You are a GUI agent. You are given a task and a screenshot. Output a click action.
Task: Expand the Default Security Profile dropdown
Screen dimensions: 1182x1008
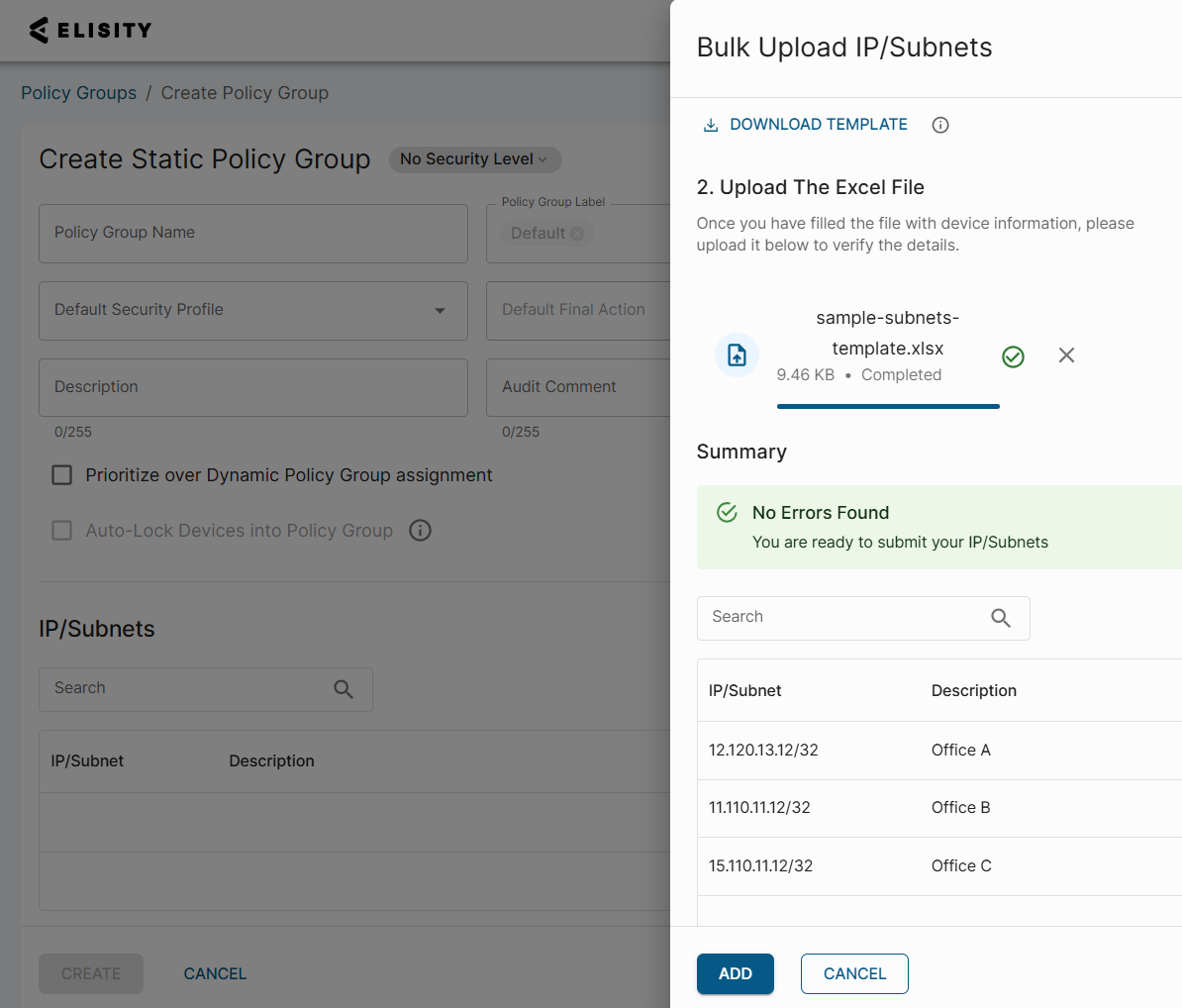(252, 310)
